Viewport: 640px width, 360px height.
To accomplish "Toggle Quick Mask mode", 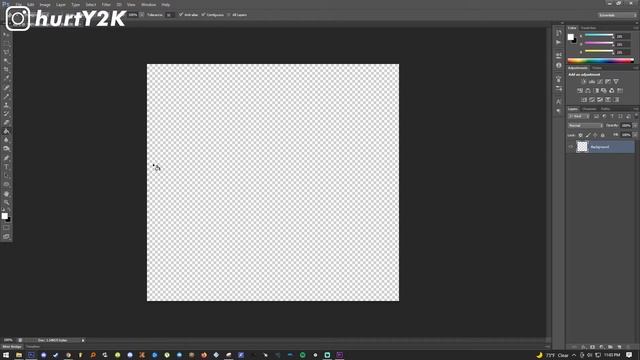I will pyautogui.click(x=6, y=228).
